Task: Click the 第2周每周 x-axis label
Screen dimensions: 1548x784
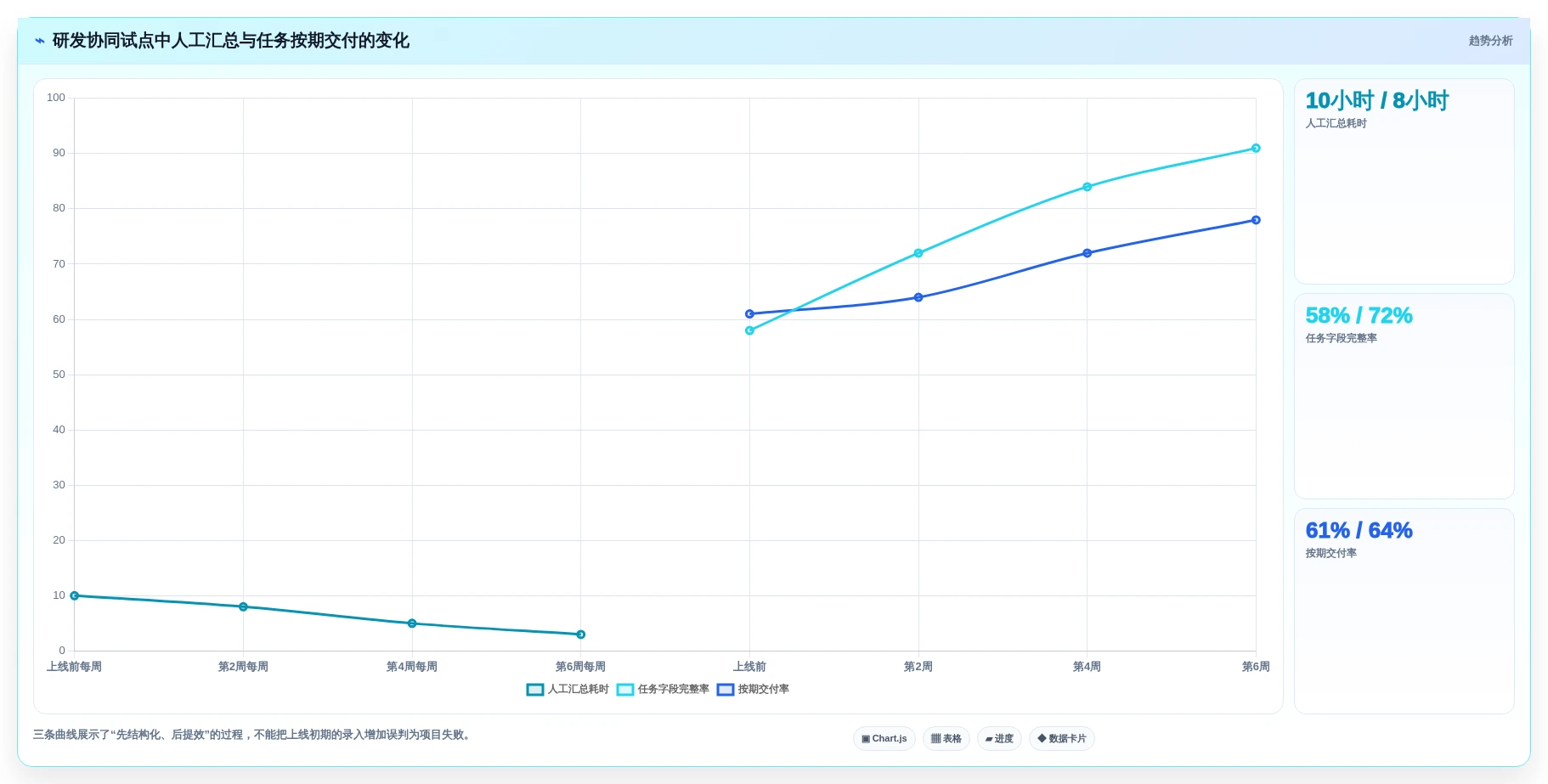Action: [243, 667]
